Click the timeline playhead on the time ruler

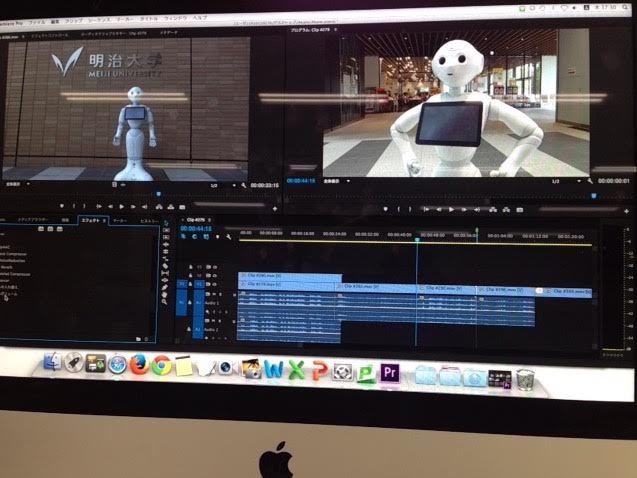click(x=416, y=238)
